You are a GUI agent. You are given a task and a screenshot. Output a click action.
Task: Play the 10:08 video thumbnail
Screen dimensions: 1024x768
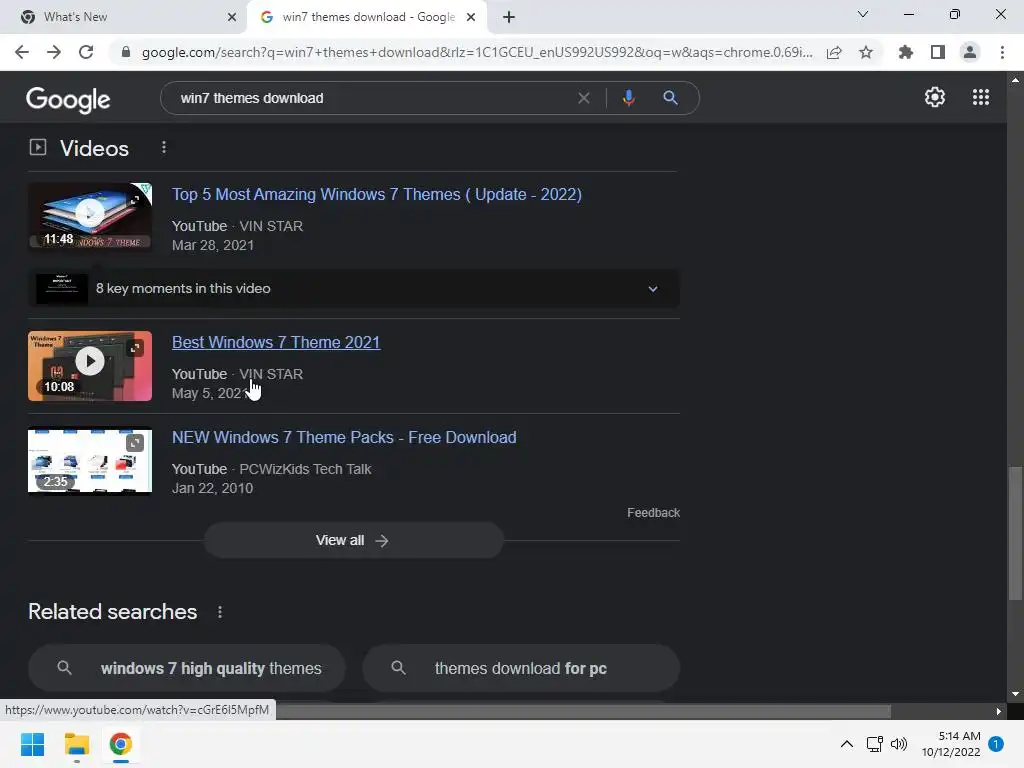coord(90,366)
